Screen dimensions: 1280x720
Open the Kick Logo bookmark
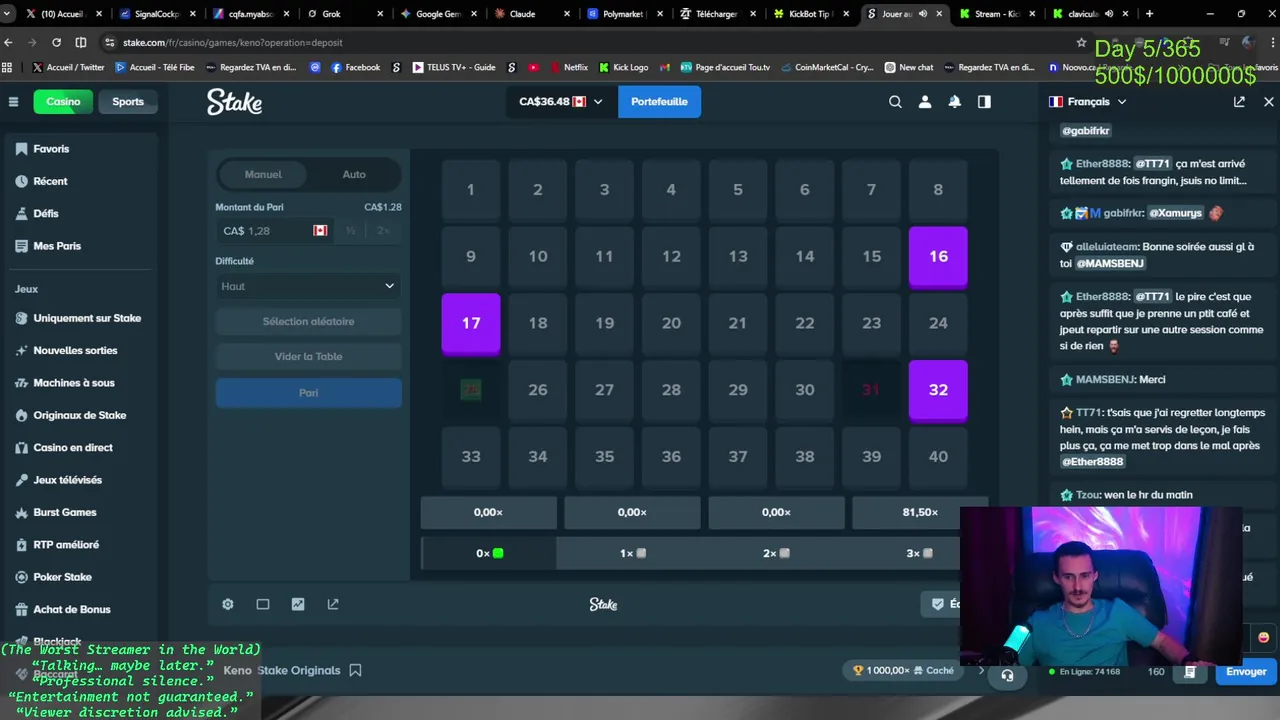point(623,67)
